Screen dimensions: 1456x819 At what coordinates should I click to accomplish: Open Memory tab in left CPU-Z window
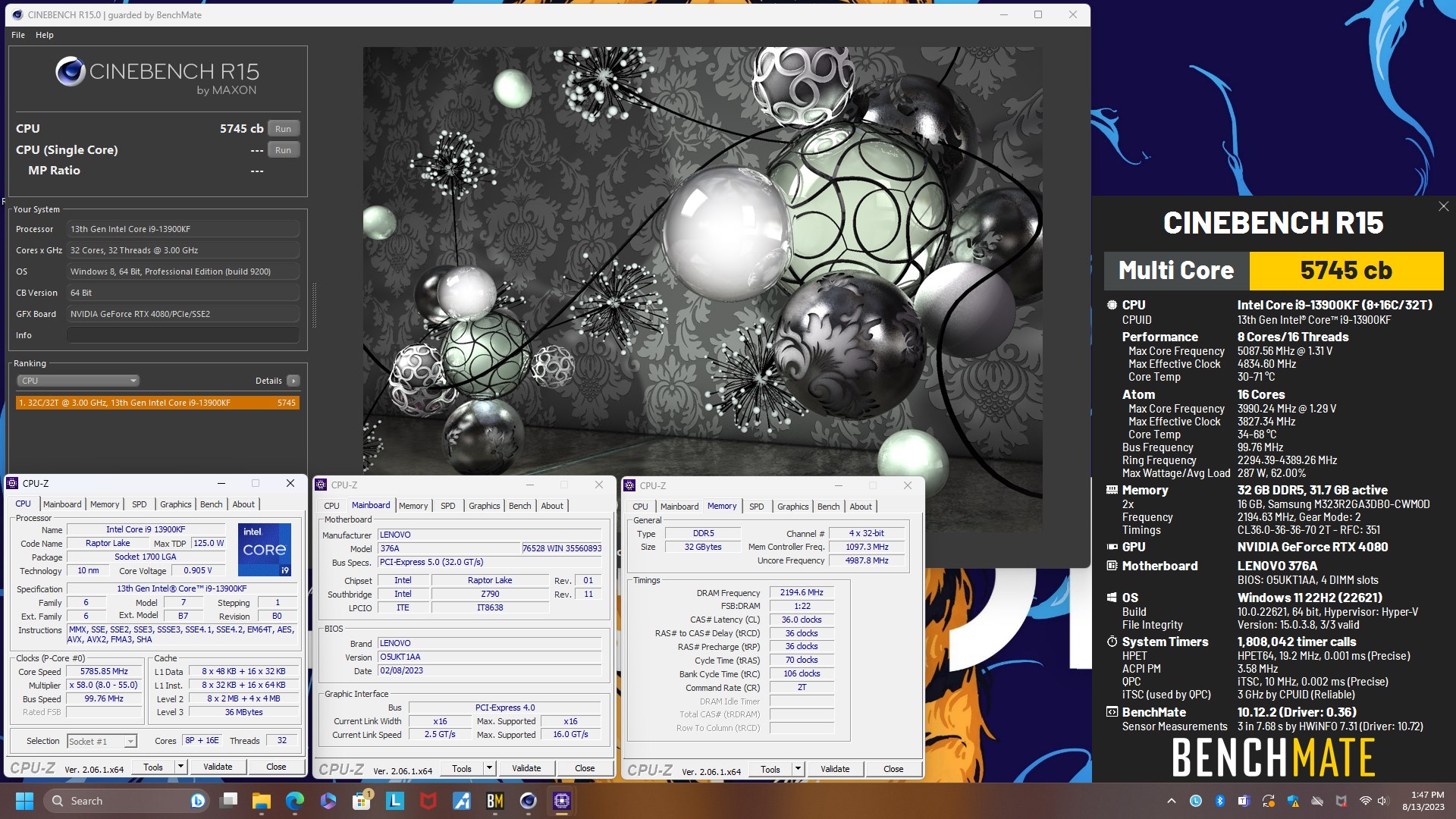click(x=105, y=504)
